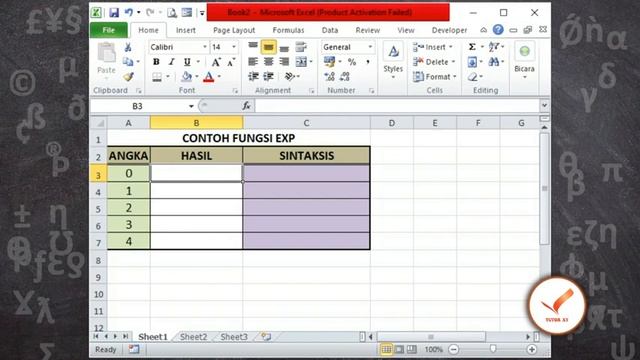Expand the Bicara dropdown
Viewport: 640px width, 360px height.
525,78
